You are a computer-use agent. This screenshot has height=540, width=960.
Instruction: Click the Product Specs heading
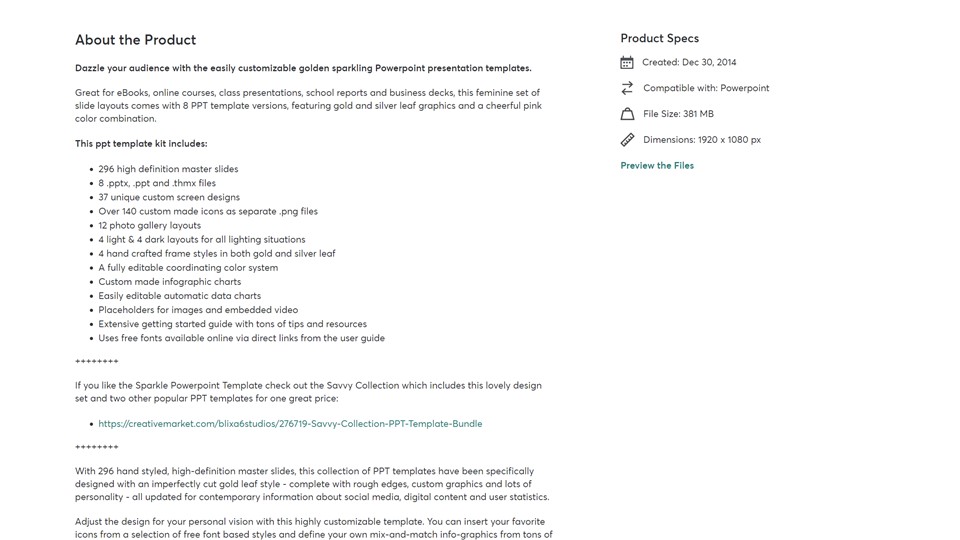[x=659, y=38]
